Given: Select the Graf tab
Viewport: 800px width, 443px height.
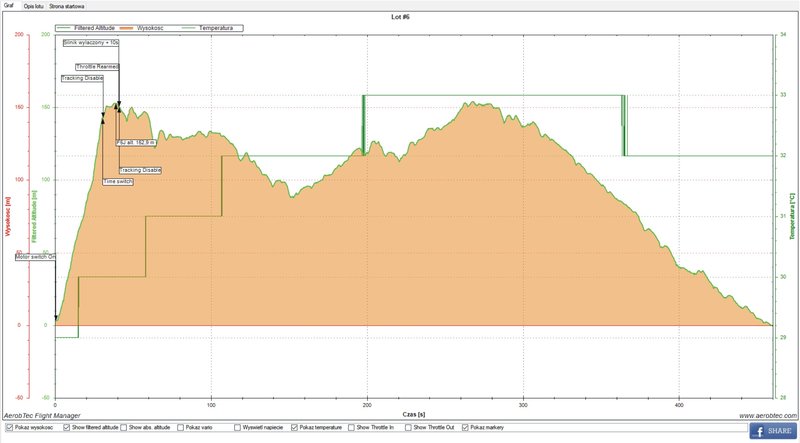Looking at the screenshot, I should tap(10, 5).
